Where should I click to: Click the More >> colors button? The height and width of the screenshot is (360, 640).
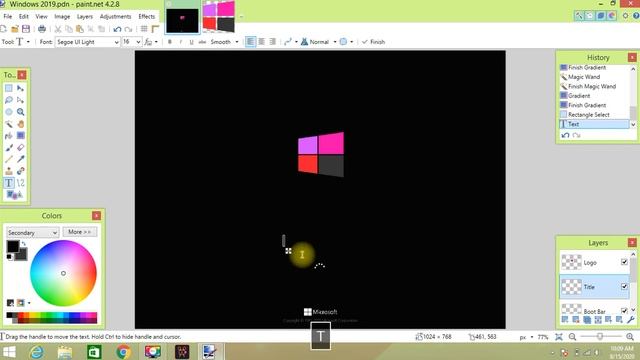tap(80, 232)
